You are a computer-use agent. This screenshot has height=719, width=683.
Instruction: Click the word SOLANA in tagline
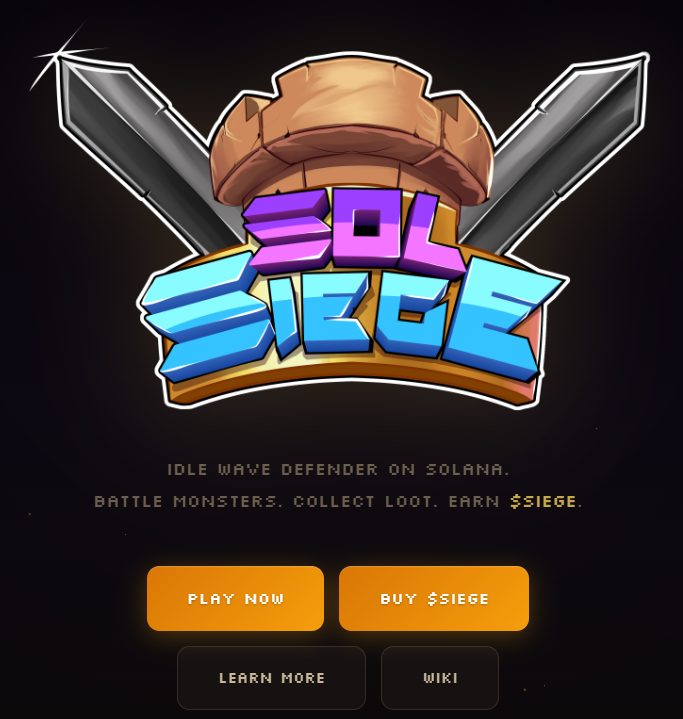pos(465,470)
